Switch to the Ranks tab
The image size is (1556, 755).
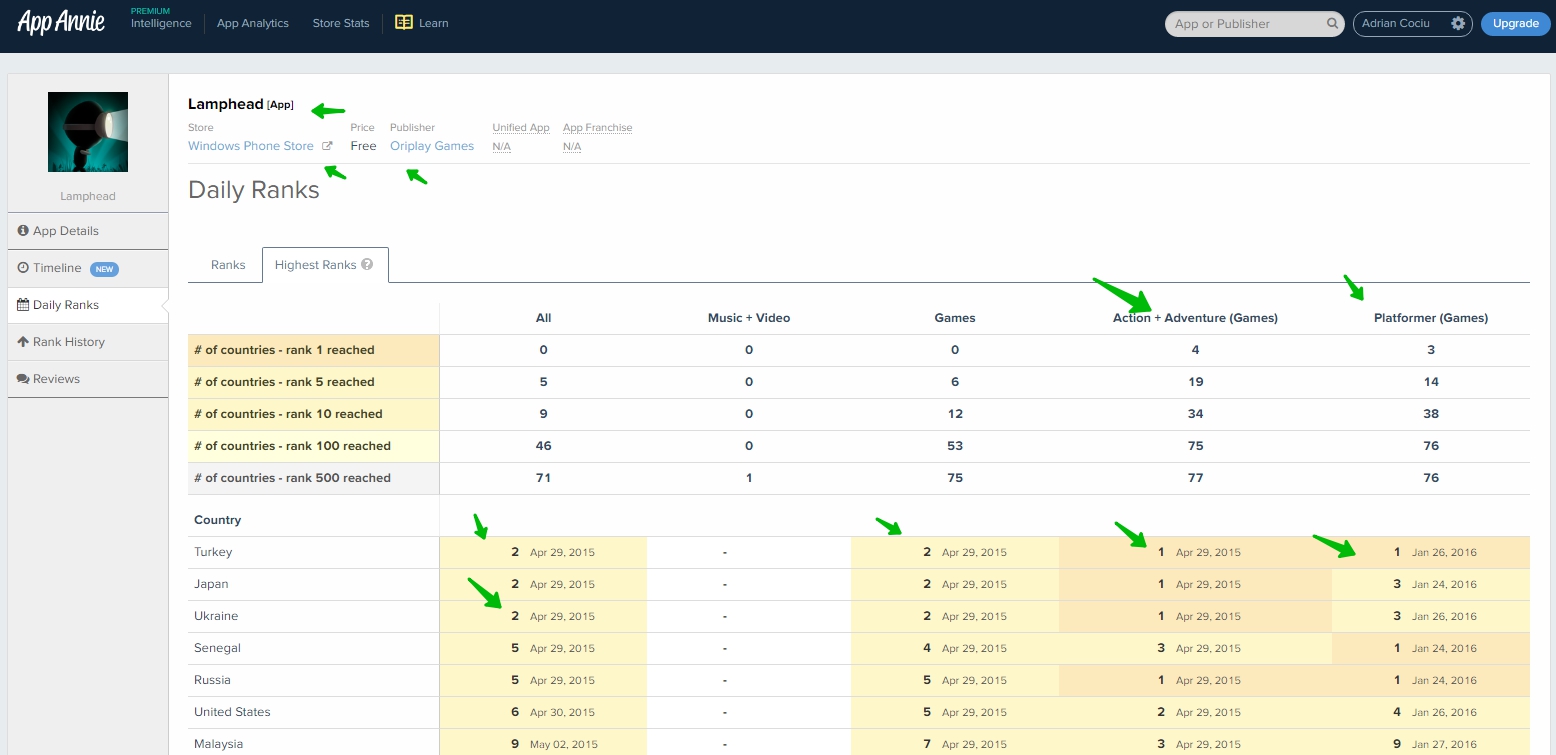coord(228,265)
